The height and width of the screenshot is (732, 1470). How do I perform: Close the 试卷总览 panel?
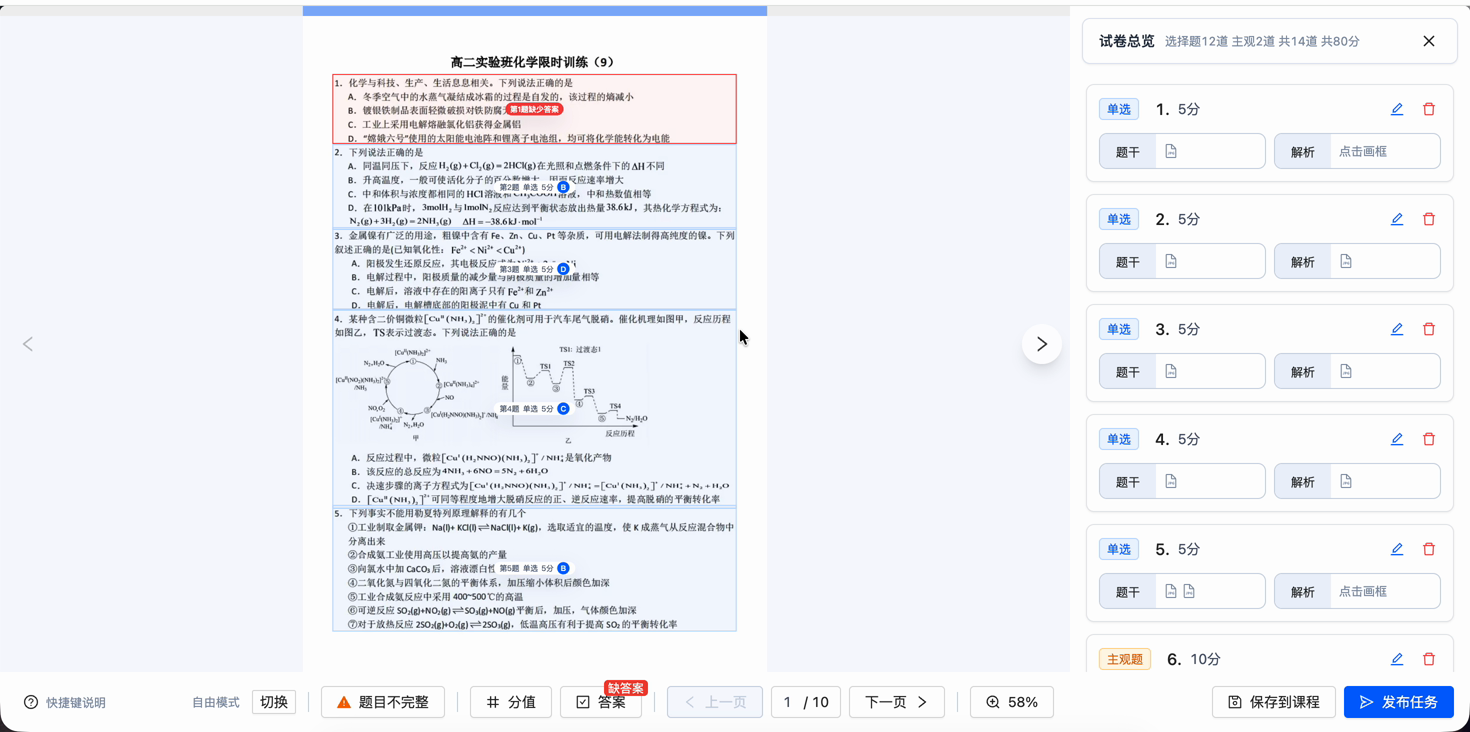[1429, 41]
